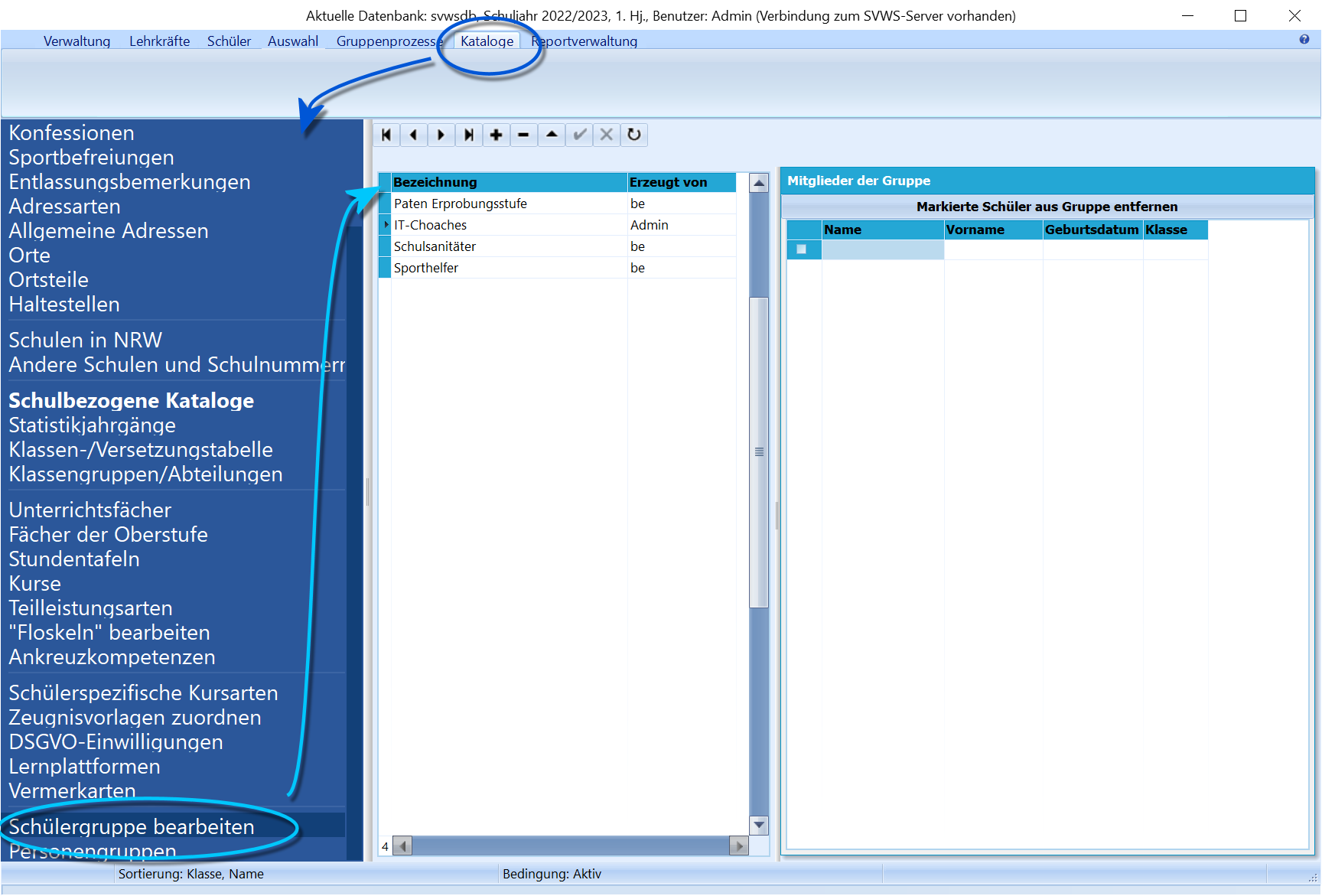Screen dimensions: 1322x896
Task: Click the edit record triangle icon
Action: [x=552, y=135]
